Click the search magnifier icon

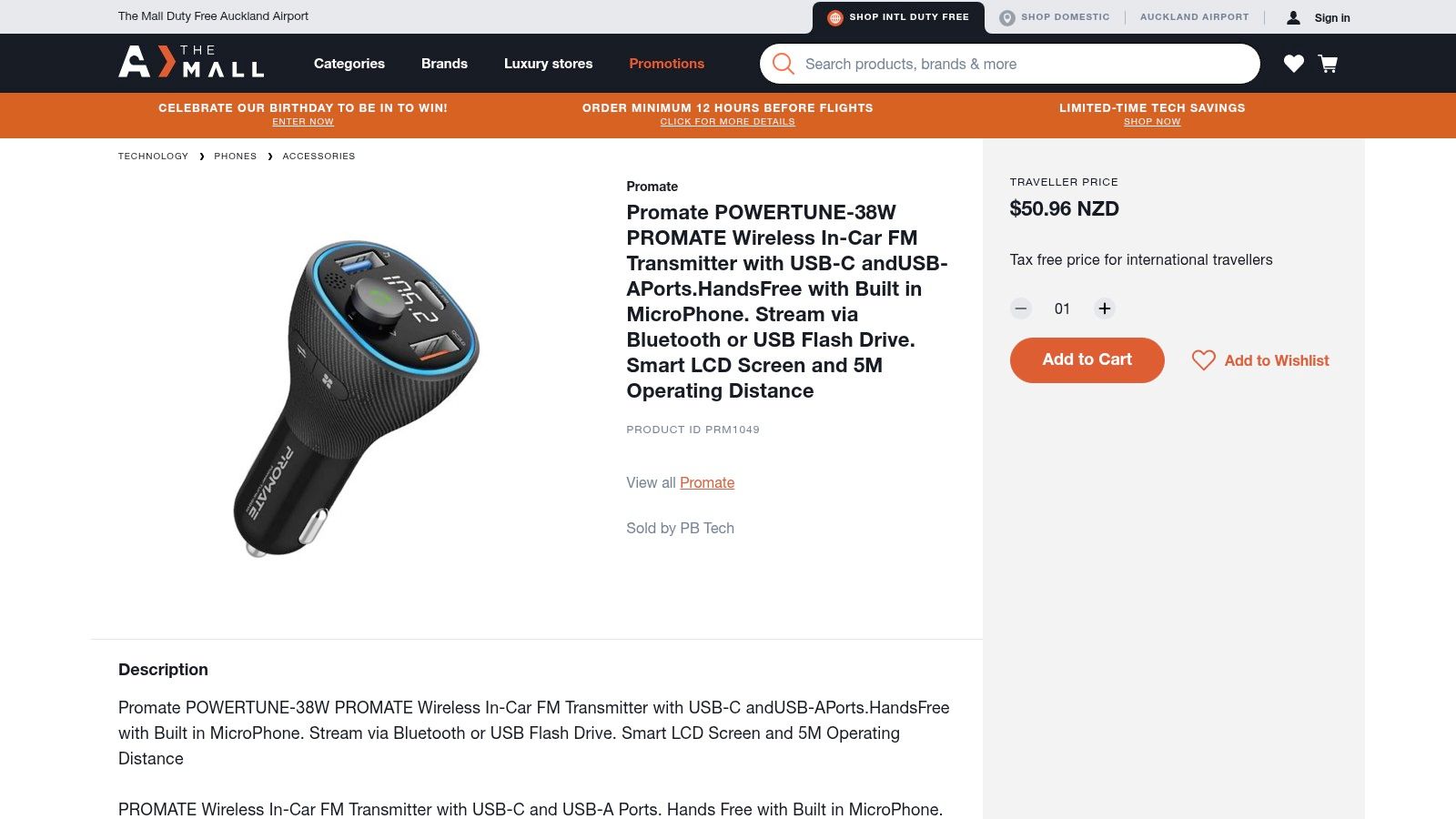pyautogui.click(x=783, y=64)
